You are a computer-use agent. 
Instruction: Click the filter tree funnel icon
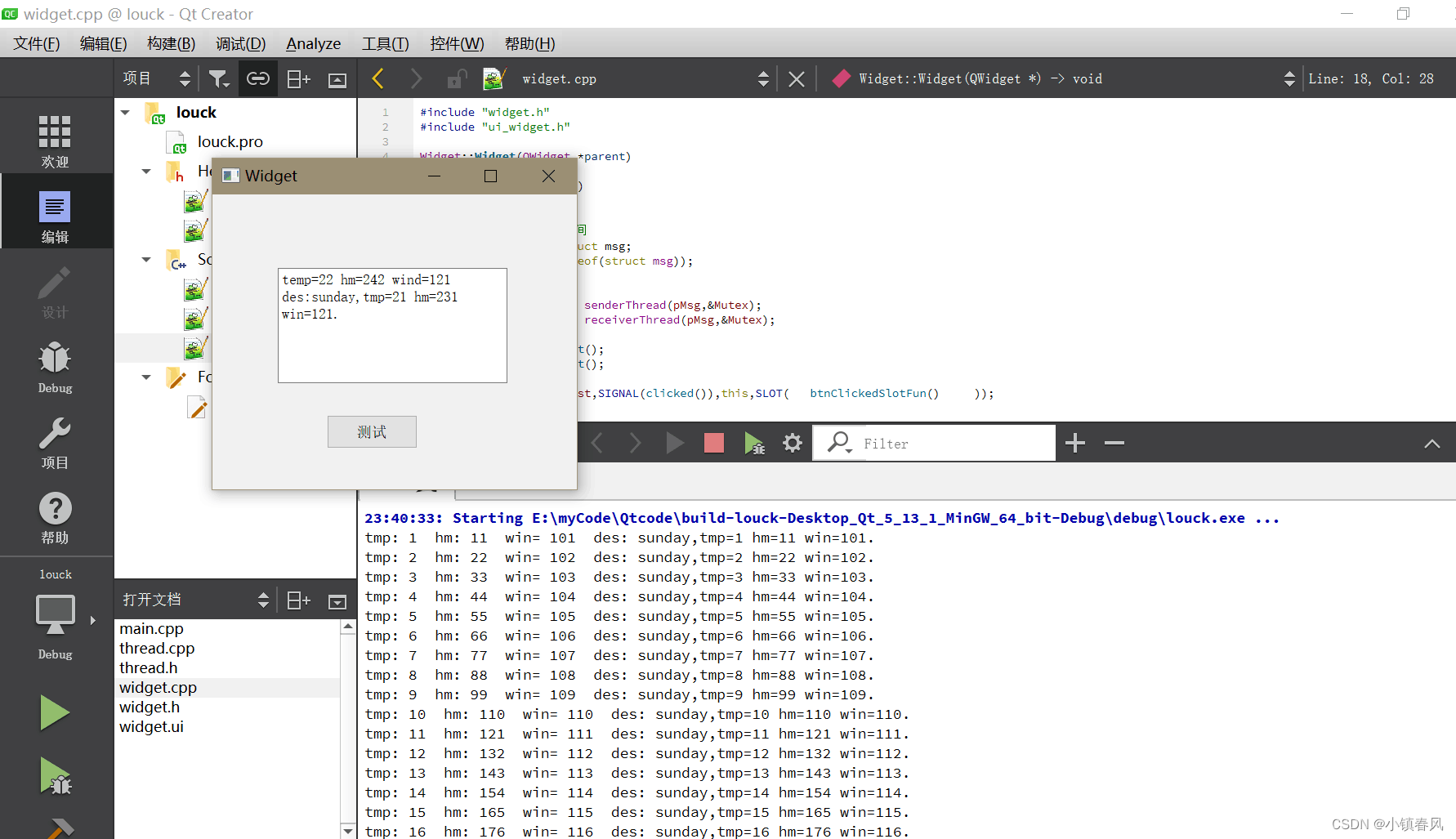click(218, 78)
